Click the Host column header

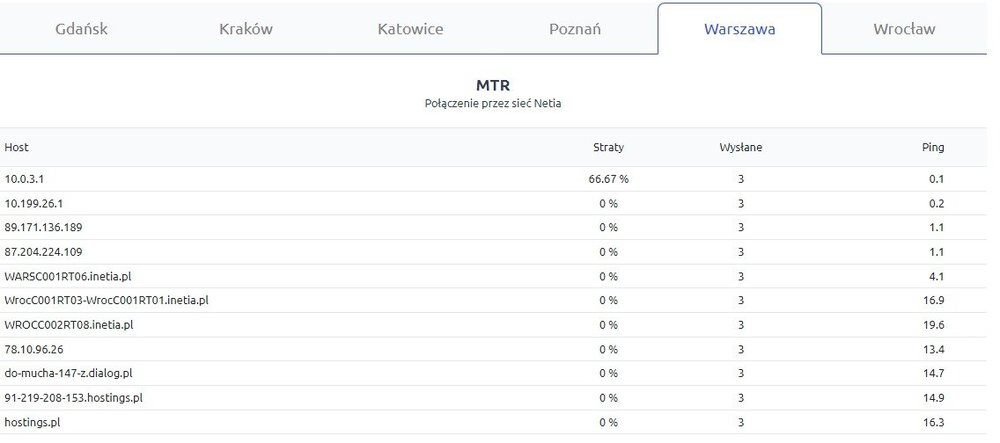tap(17, 147)
